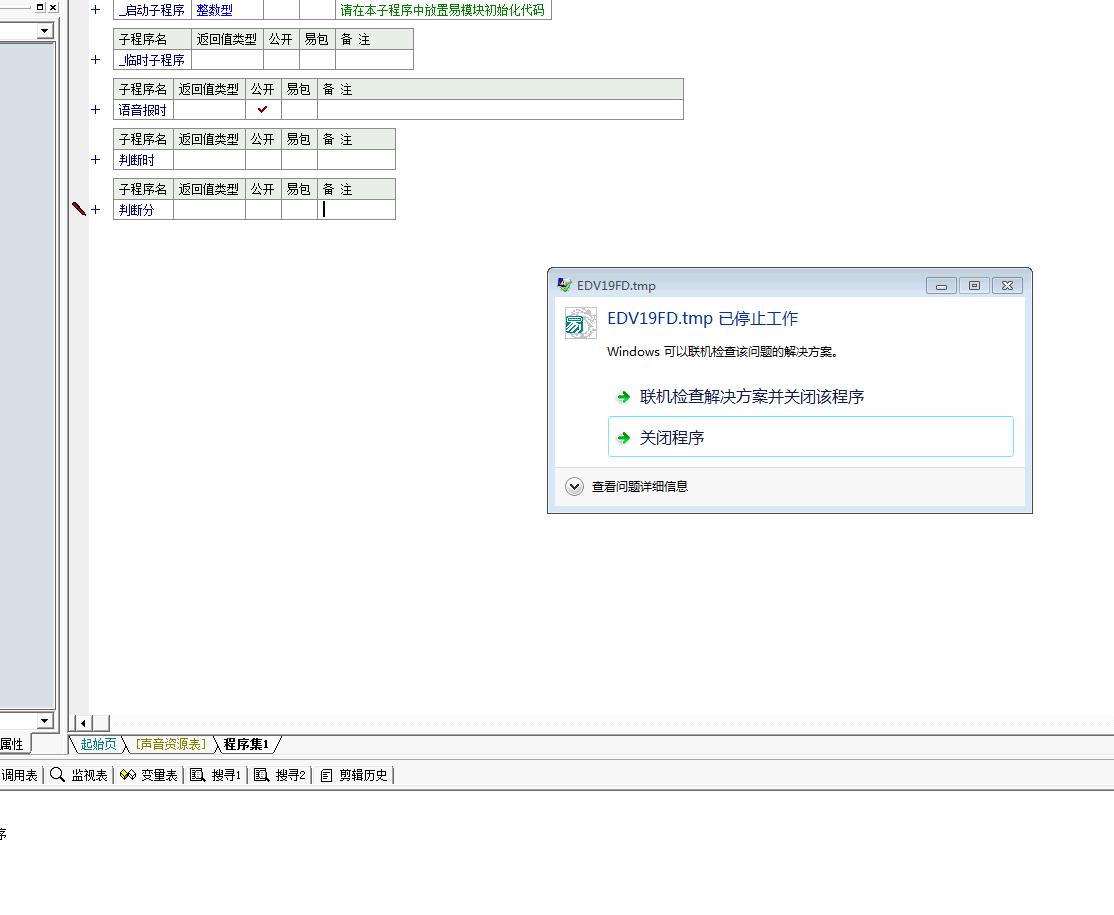
Task: Expand 查看问题详细信息 in the crash dialog
Action: click(574, 486)
